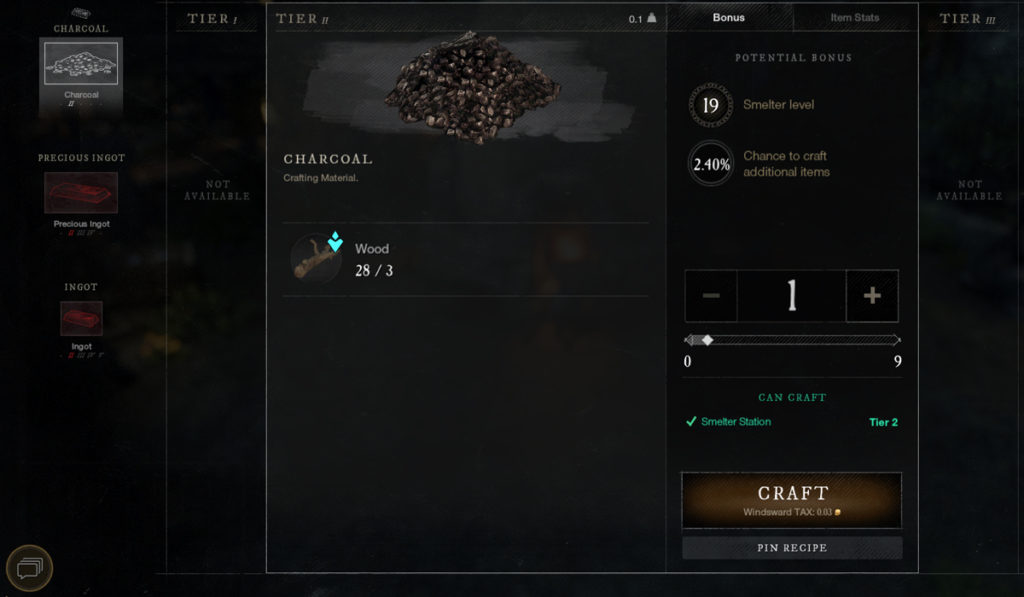Click the Smelter Station checkmark requirement
This screenshot has height=597, width=1024.
coord(691,421)
